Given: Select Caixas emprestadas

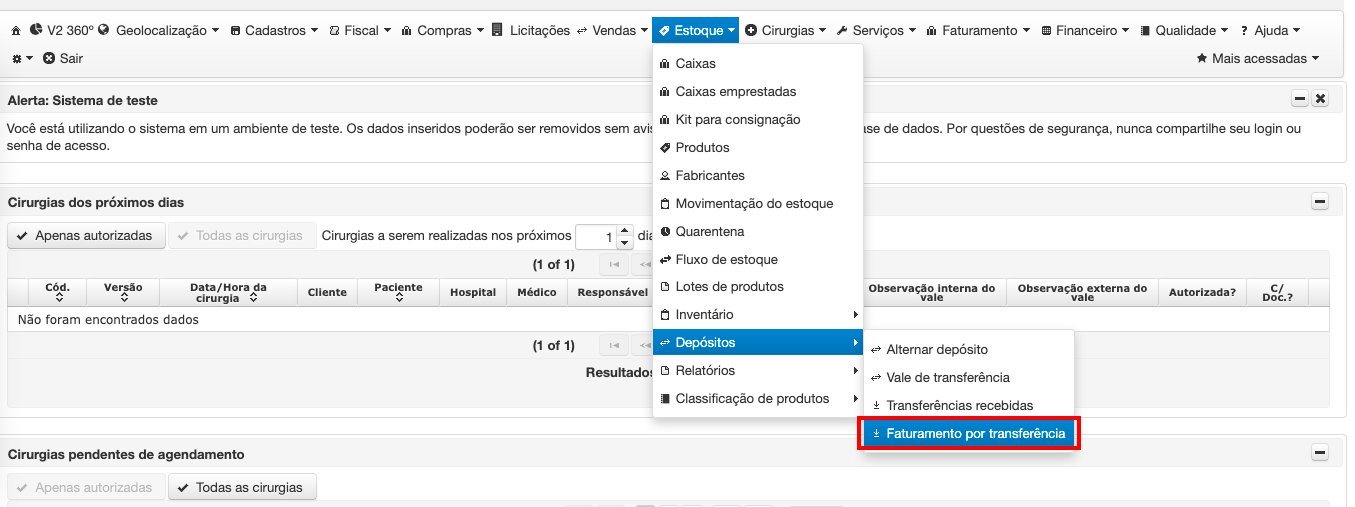Looking at the screenshot, I should point(757,92).
